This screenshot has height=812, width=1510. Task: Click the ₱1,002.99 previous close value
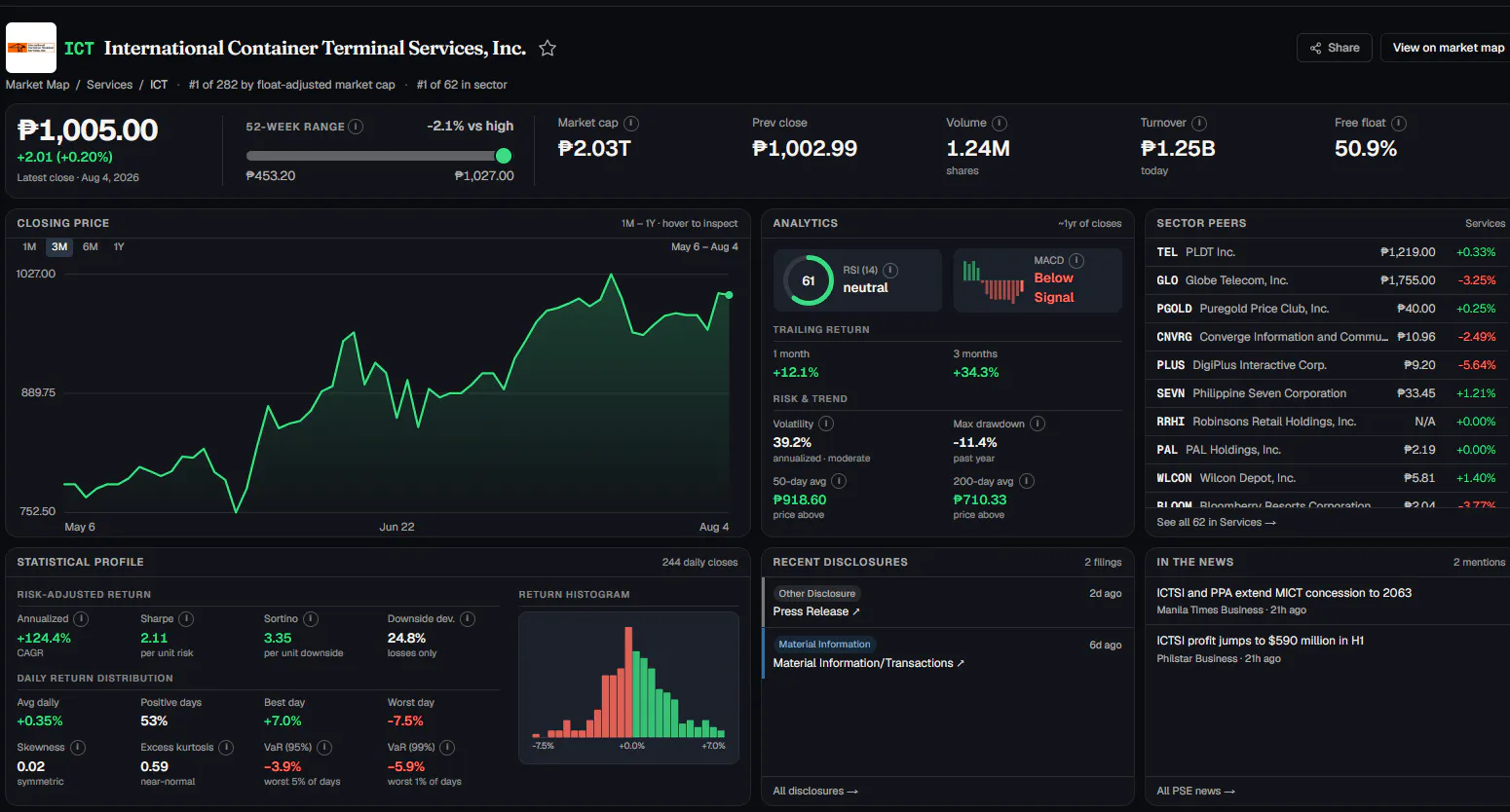click(x=805, y=149)
